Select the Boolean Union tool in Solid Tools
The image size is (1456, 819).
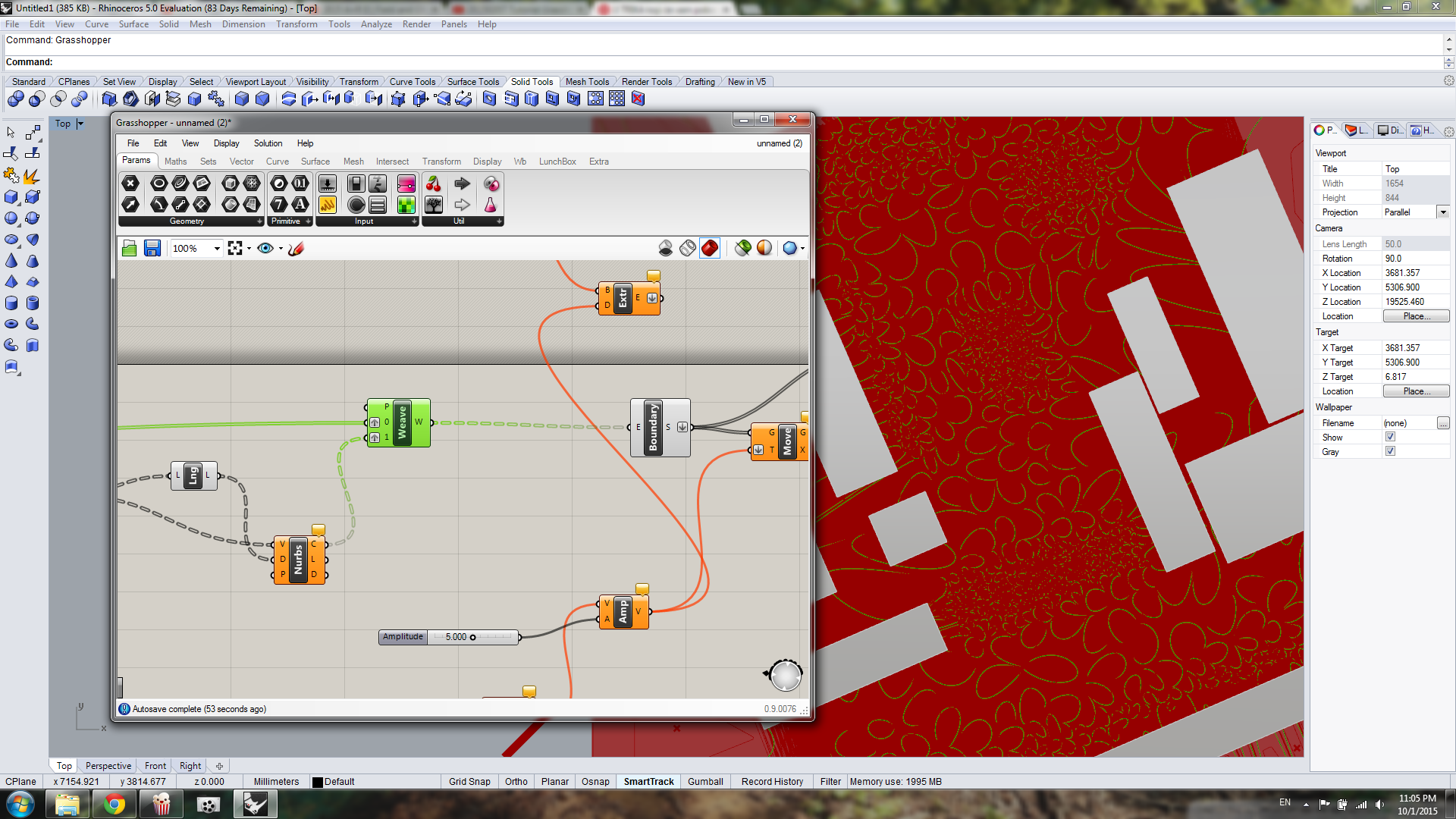pos(16,99)
